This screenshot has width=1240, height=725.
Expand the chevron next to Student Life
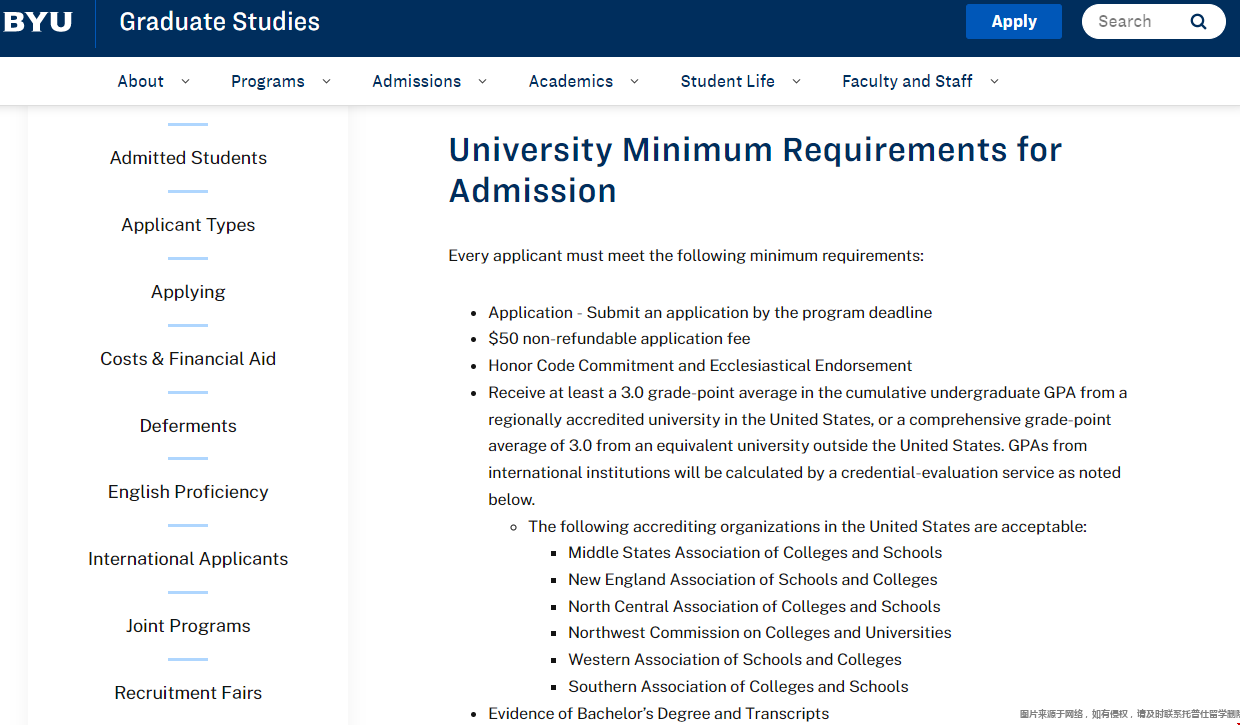coord(796,82)
